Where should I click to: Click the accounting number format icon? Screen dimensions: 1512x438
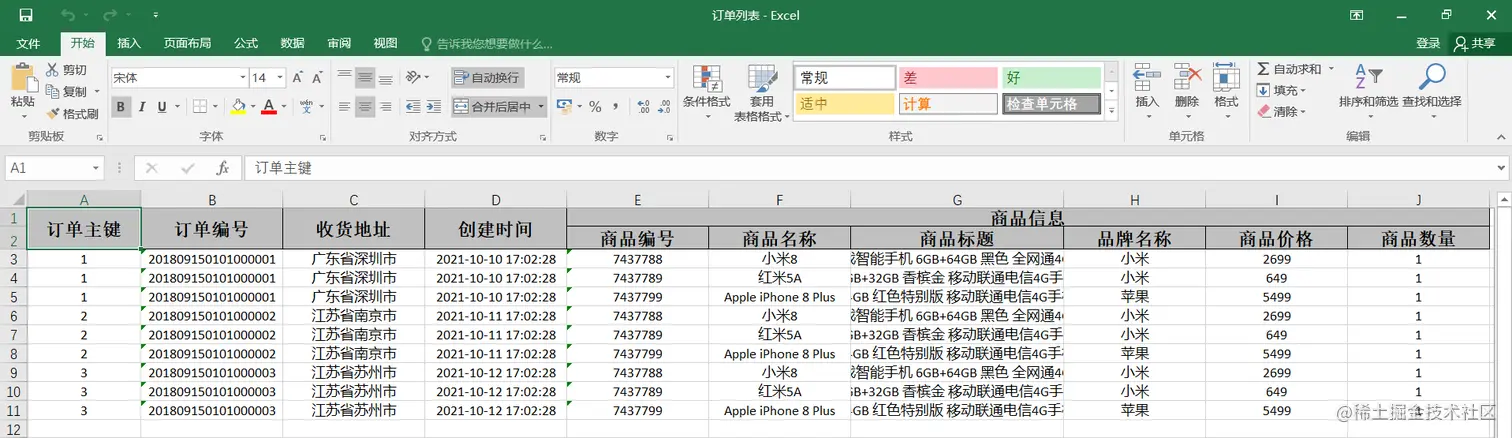(564, 106)
